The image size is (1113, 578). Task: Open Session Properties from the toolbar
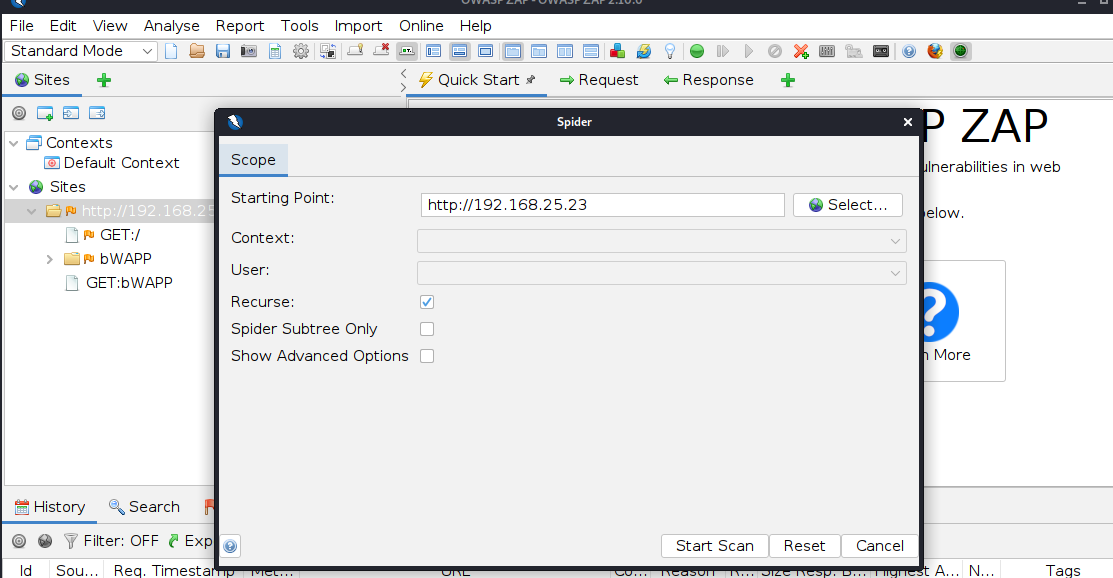pyautogui.click(x=275, y=51)
